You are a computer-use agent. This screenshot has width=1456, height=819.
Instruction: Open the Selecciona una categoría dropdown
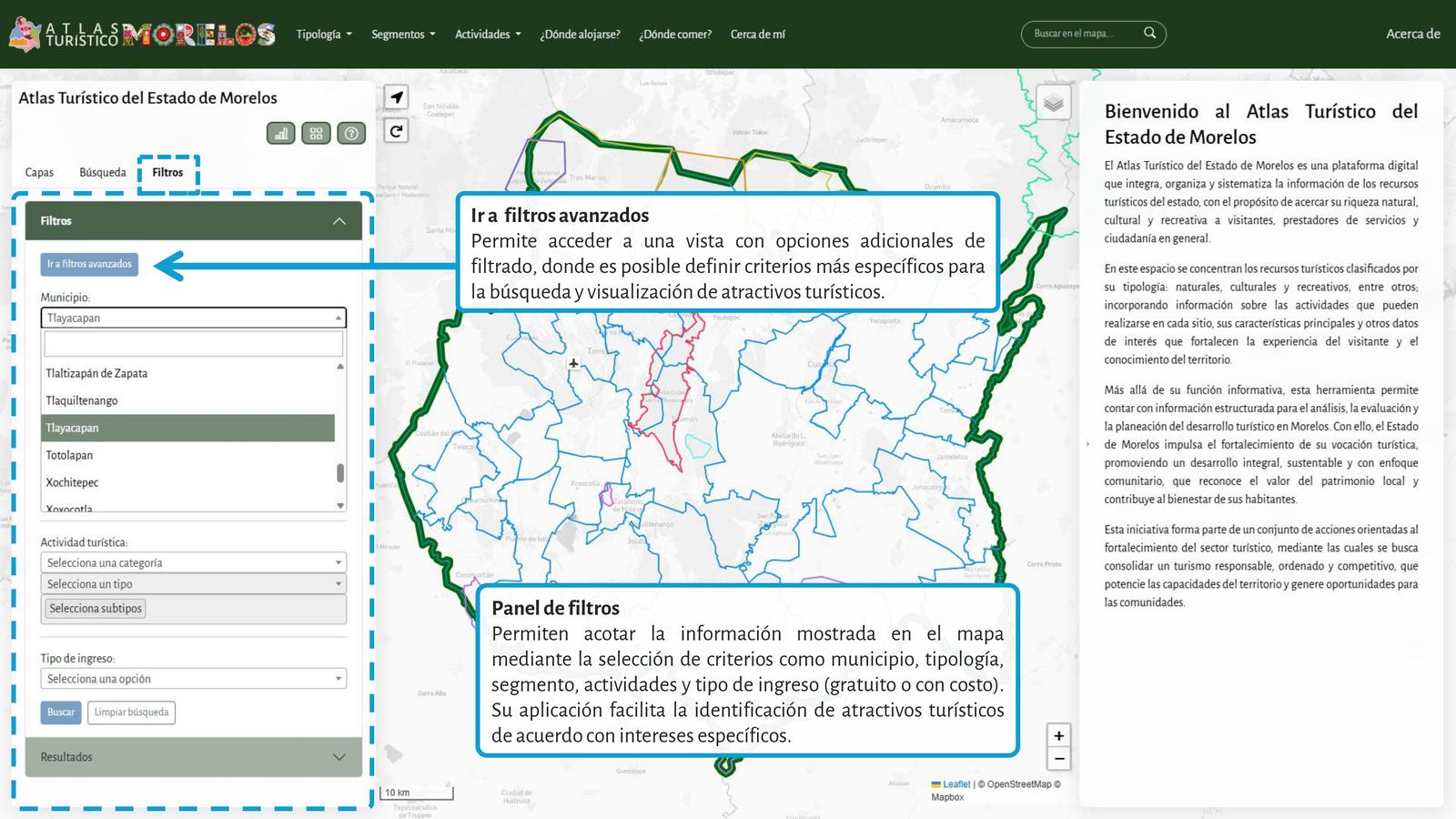[193, 563]
